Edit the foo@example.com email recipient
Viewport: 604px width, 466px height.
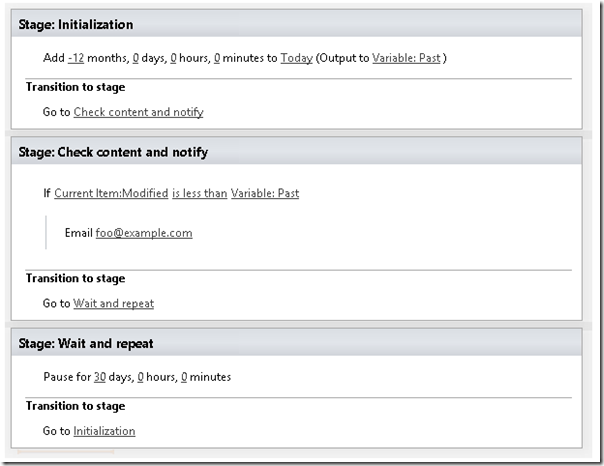click(144, 233)
